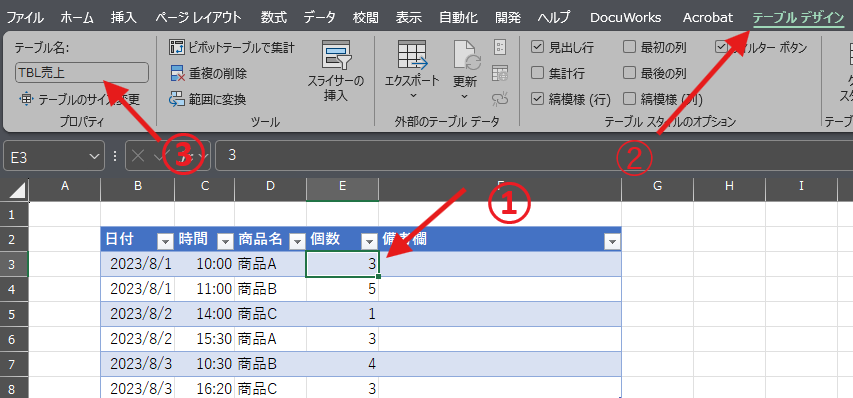853x398 pixels.
Task: Switch to the 挿入 tab
Action: click(x=123, y=17)
